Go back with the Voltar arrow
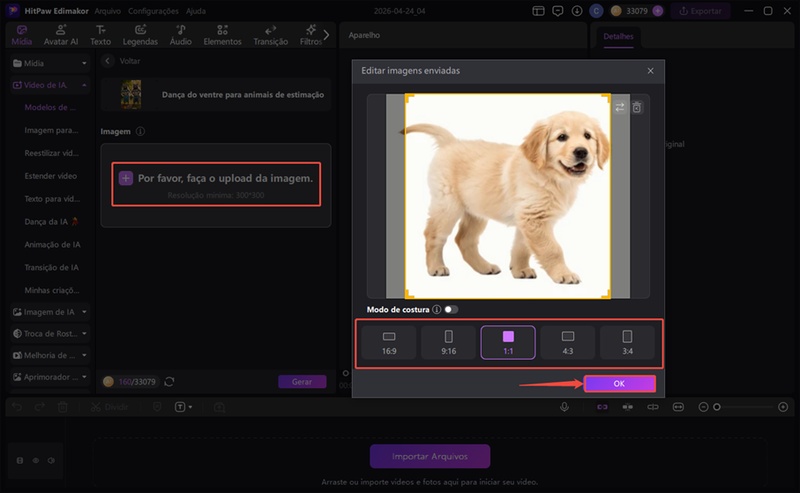The image size is (800, 493). pyautogui.click(x=107, y=61)
